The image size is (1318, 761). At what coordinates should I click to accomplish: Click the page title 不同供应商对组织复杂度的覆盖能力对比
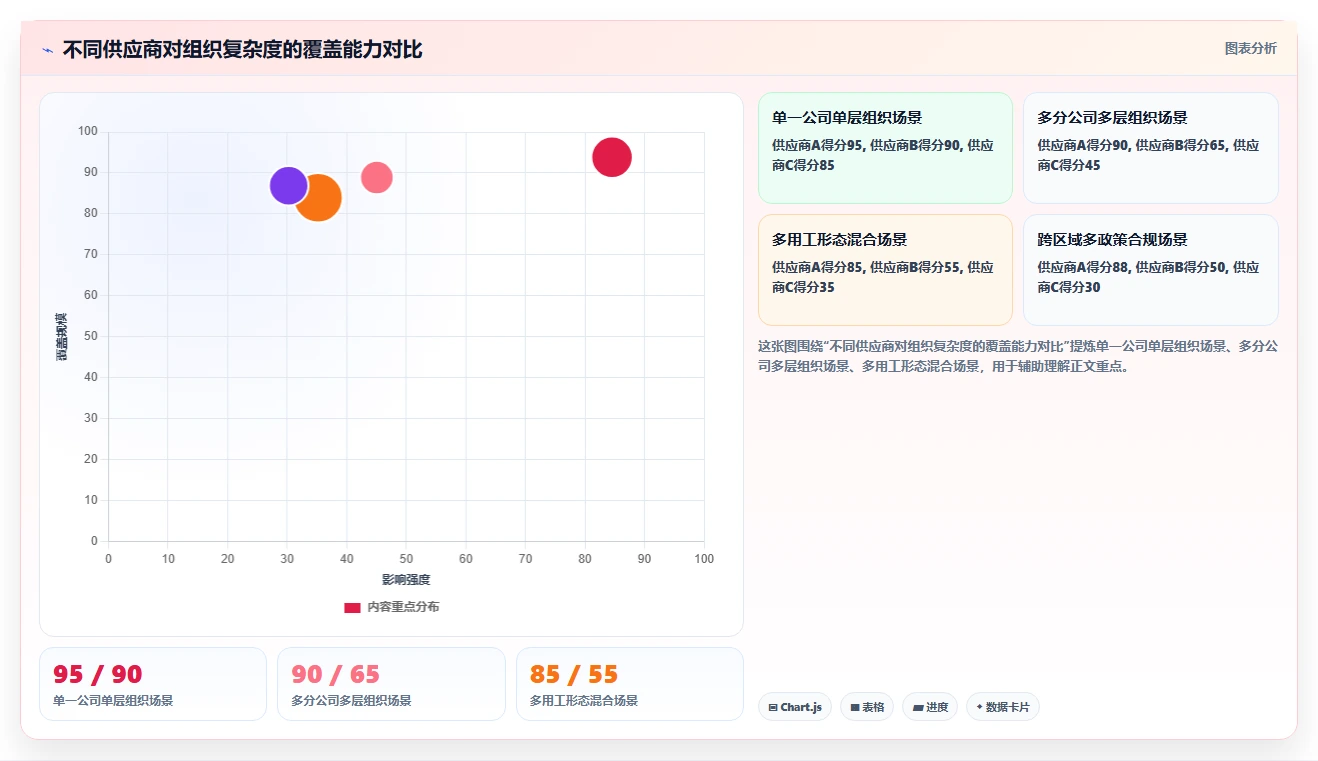(x=243, y=49)
